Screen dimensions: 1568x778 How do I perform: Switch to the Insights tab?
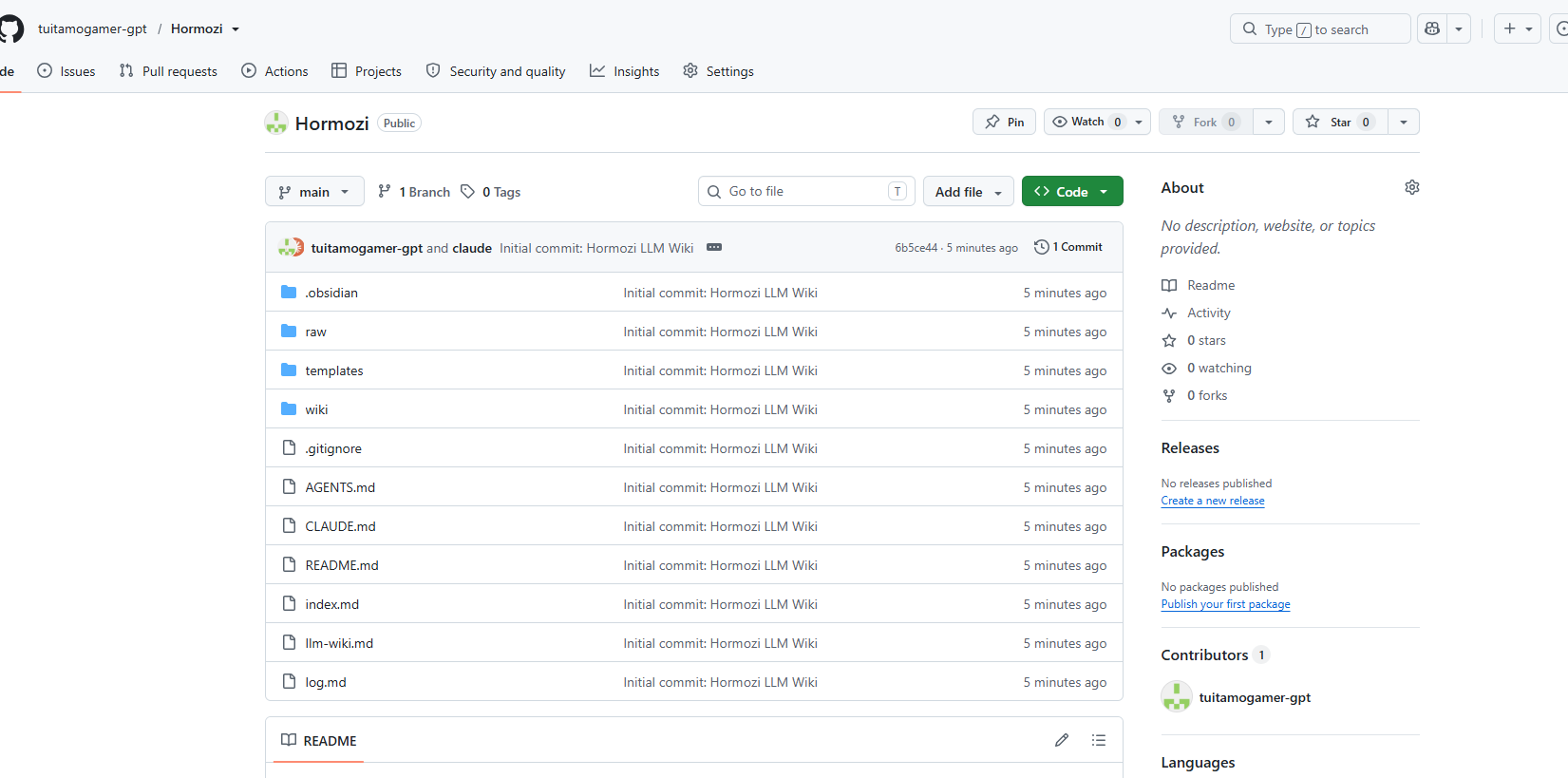click(x=625, y=71)
